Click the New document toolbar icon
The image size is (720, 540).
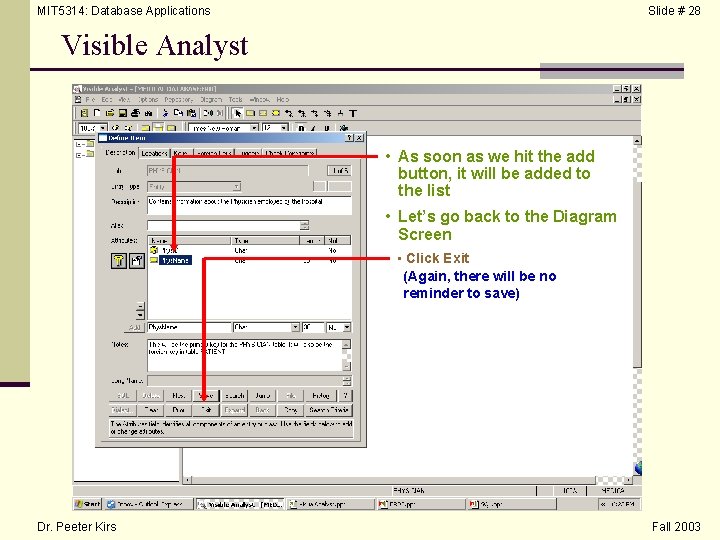click(97, 113)
